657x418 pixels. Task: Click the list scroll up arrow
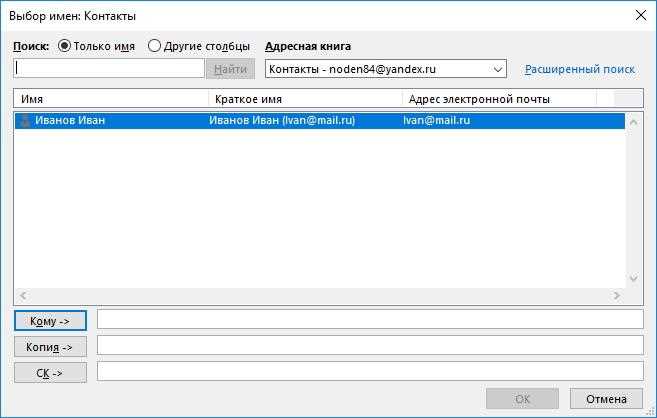[634, 122]
